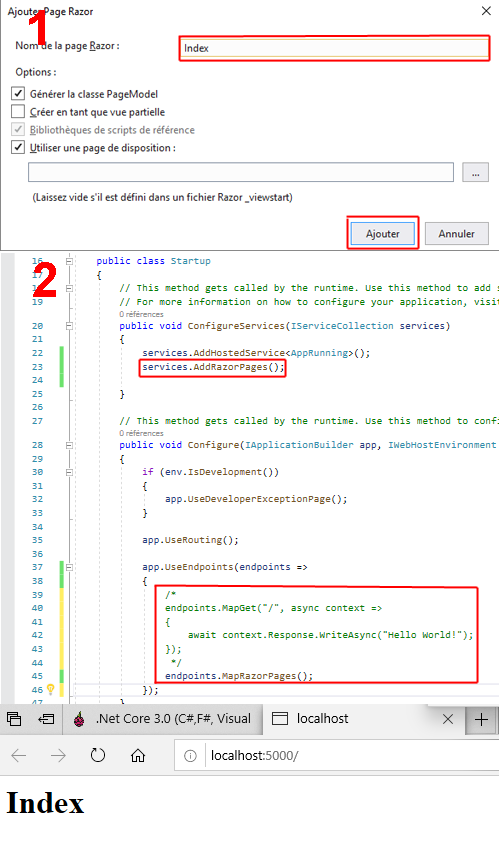This screenshot has width=499, height=864.
Task: Refresh the localhost page
Action: 97,755
